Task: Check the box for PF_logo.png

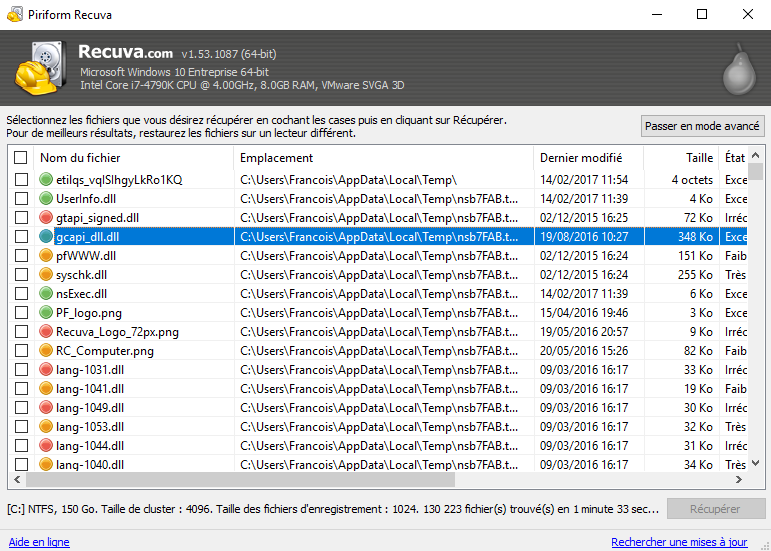Action: tap(21, 313)
